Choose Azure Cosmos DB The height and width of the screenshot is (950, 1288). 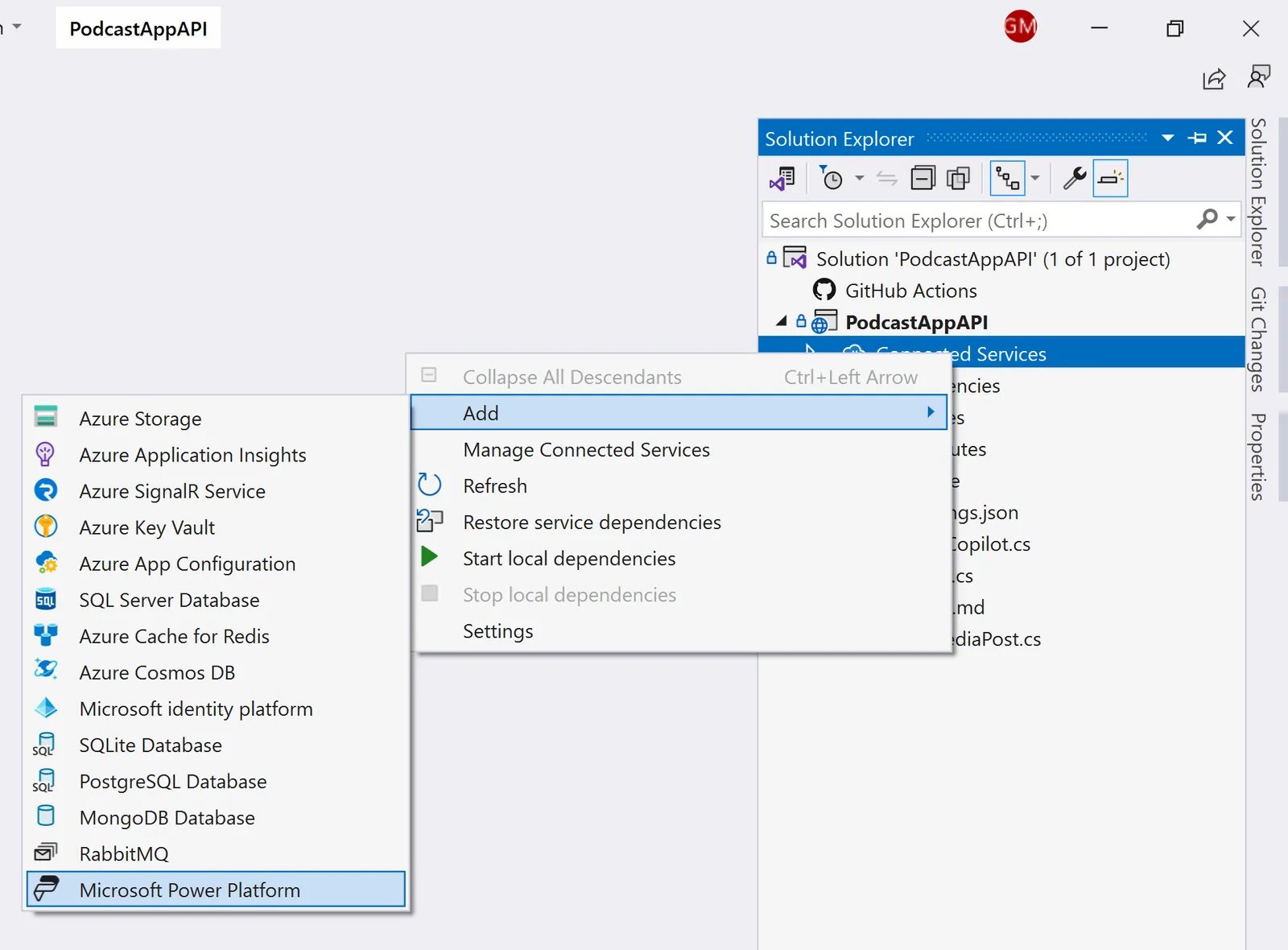(x=216, y=672)
